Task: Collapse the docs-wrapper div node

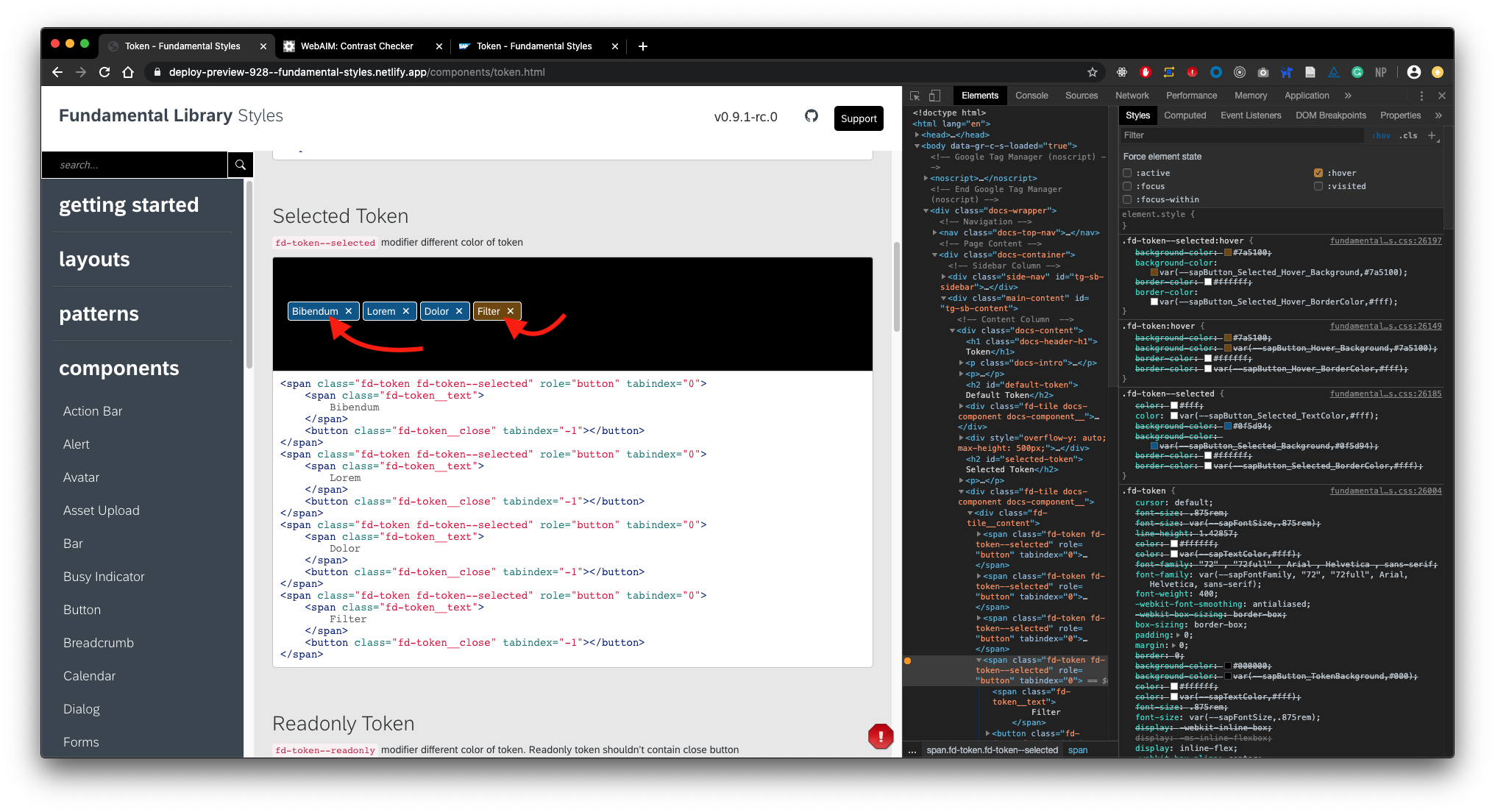Action: coord(926,210)
